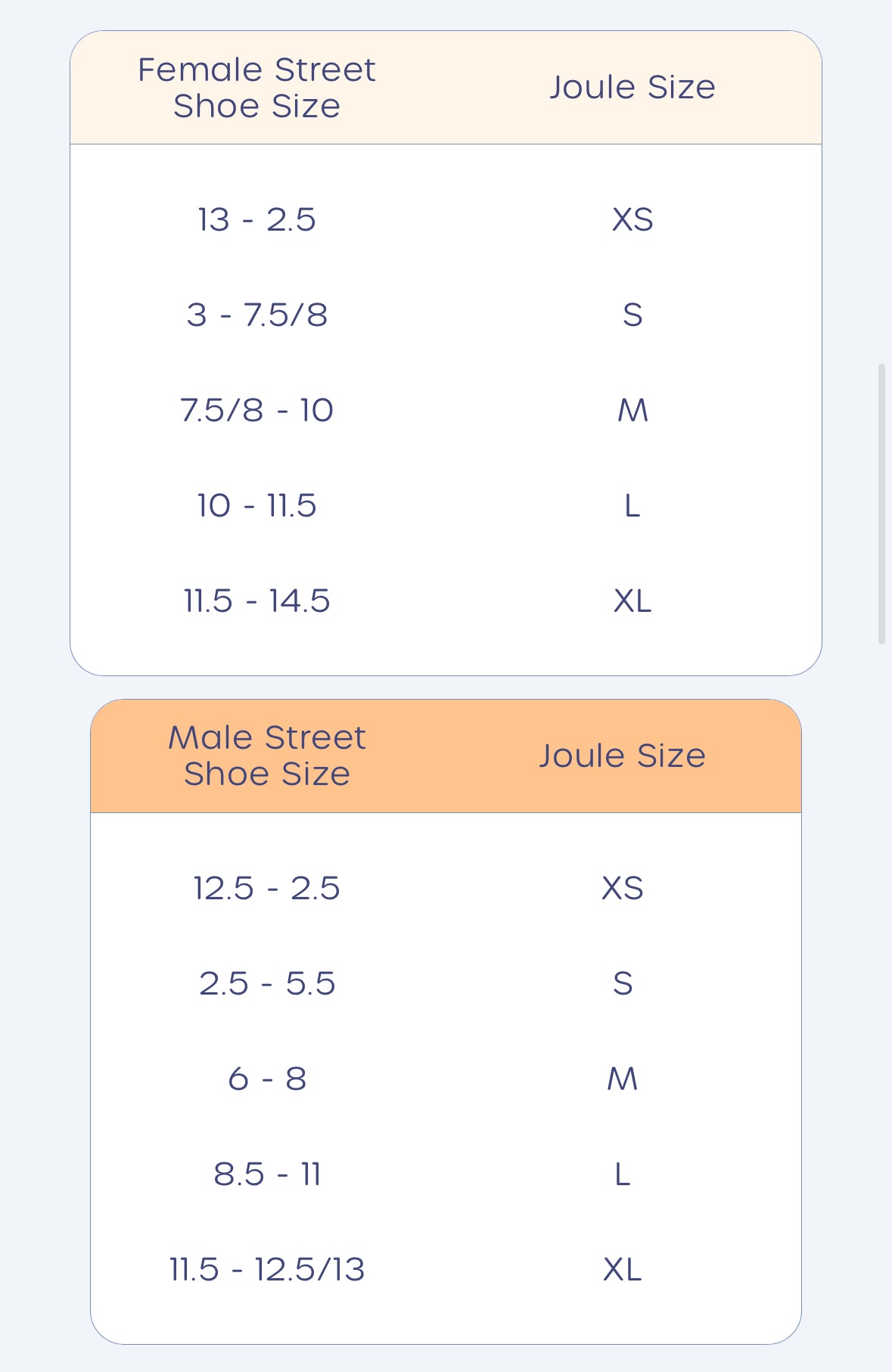
Task: Select the 11.5 - 12.5/13 size range
Action: 267,1270
